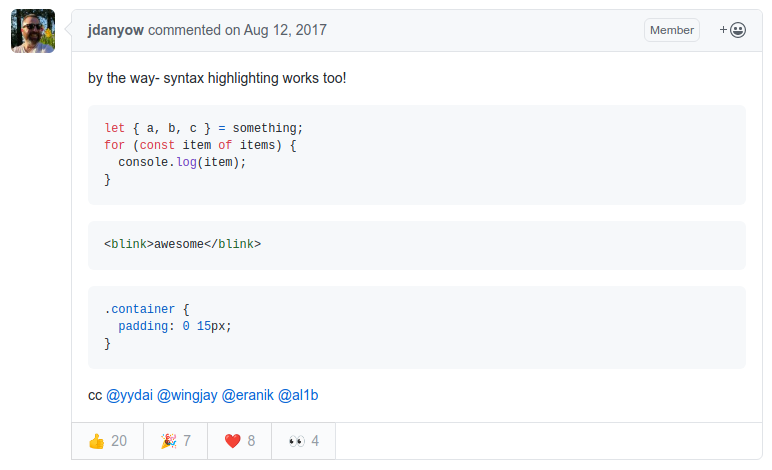Toggle the party popper reaction
Viewport: 772px width, 470px height.
[175, 440]
